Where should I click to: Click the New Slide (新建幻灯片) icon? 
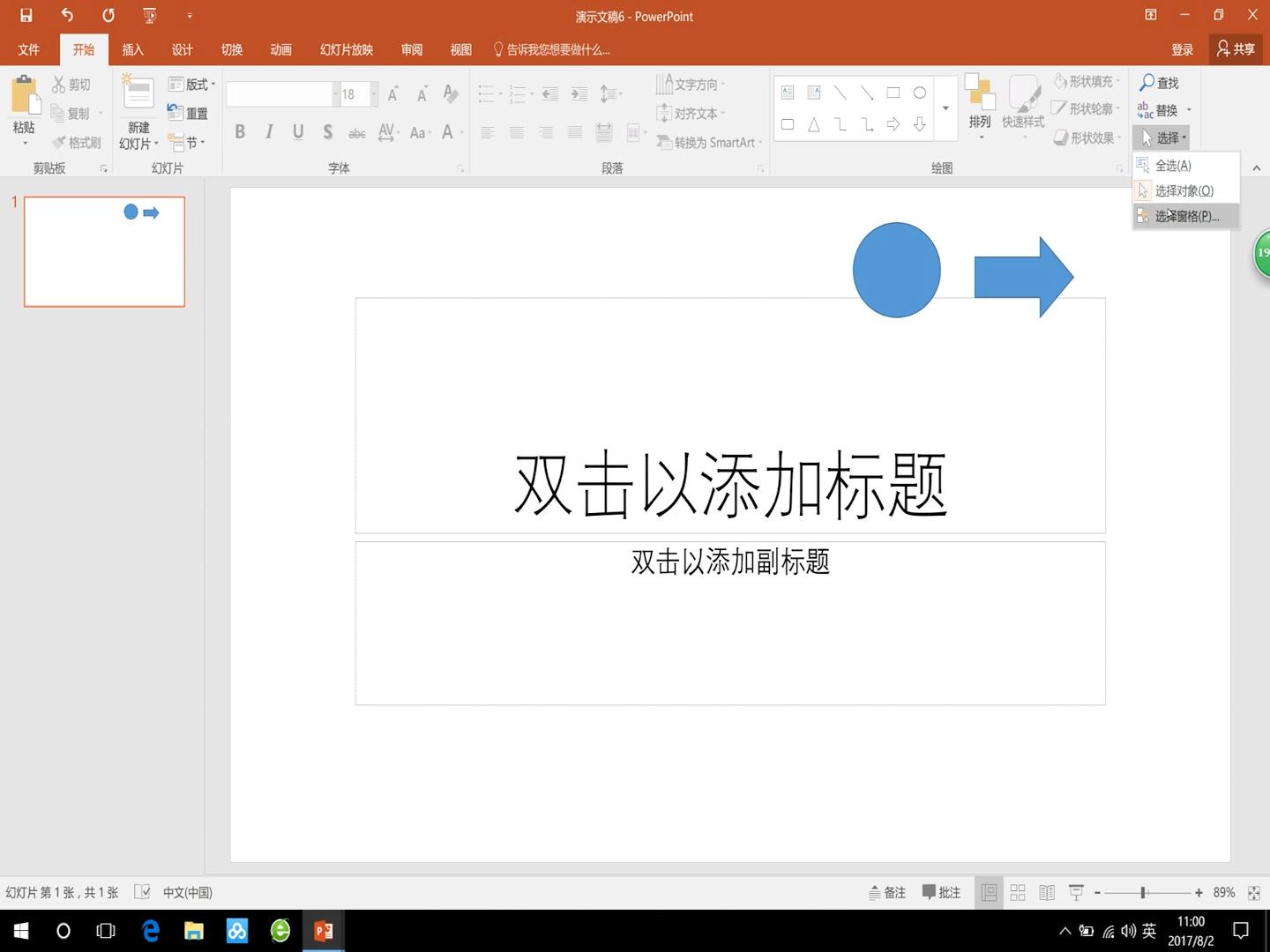click(138, 93)
